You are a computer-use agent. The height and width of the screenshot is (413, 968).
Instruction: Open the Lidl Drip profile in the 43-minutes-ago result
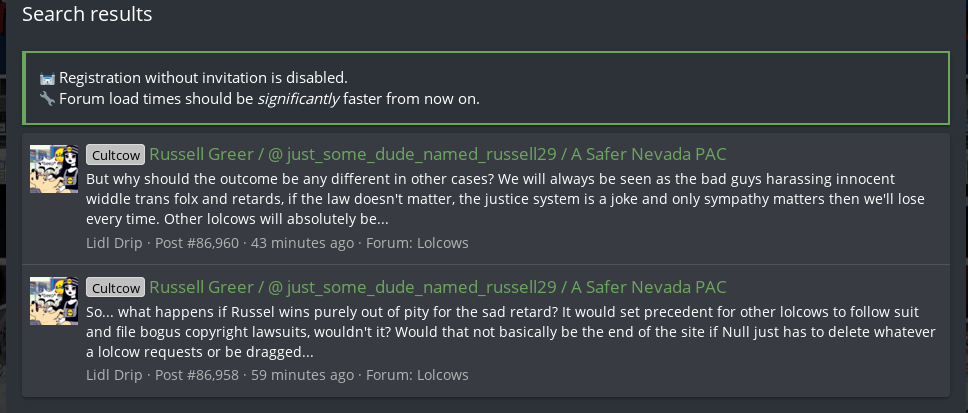click(x=115, y=243)
